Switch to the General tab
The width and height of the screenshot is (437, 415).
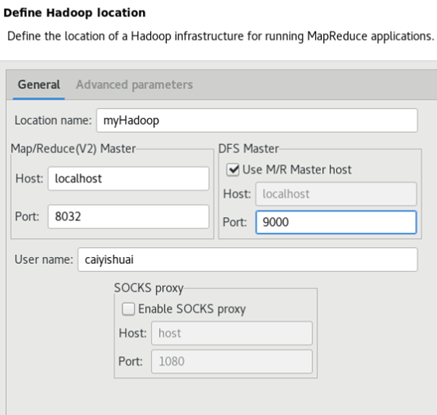[39, 85]
